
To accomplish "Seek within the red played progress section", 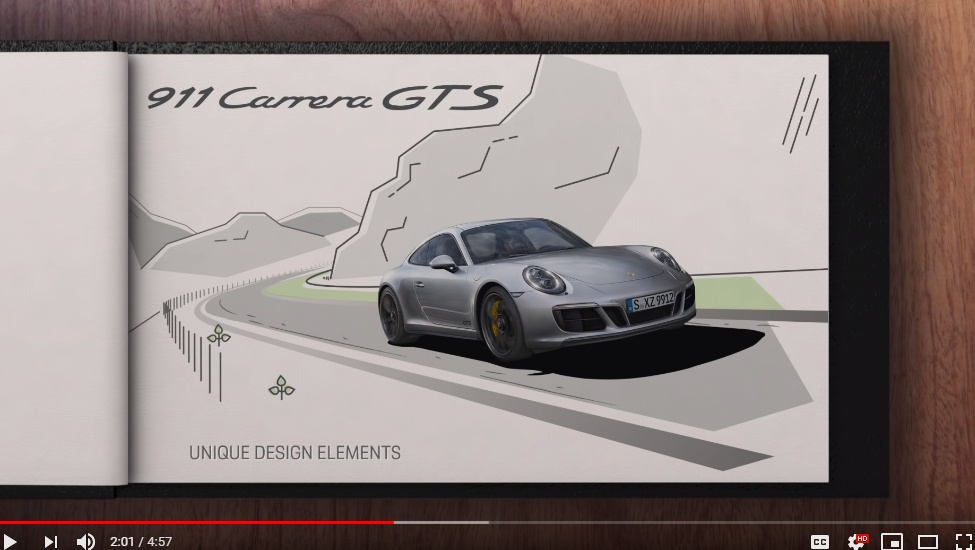I will pyautogui.click(x=200, y=522).
